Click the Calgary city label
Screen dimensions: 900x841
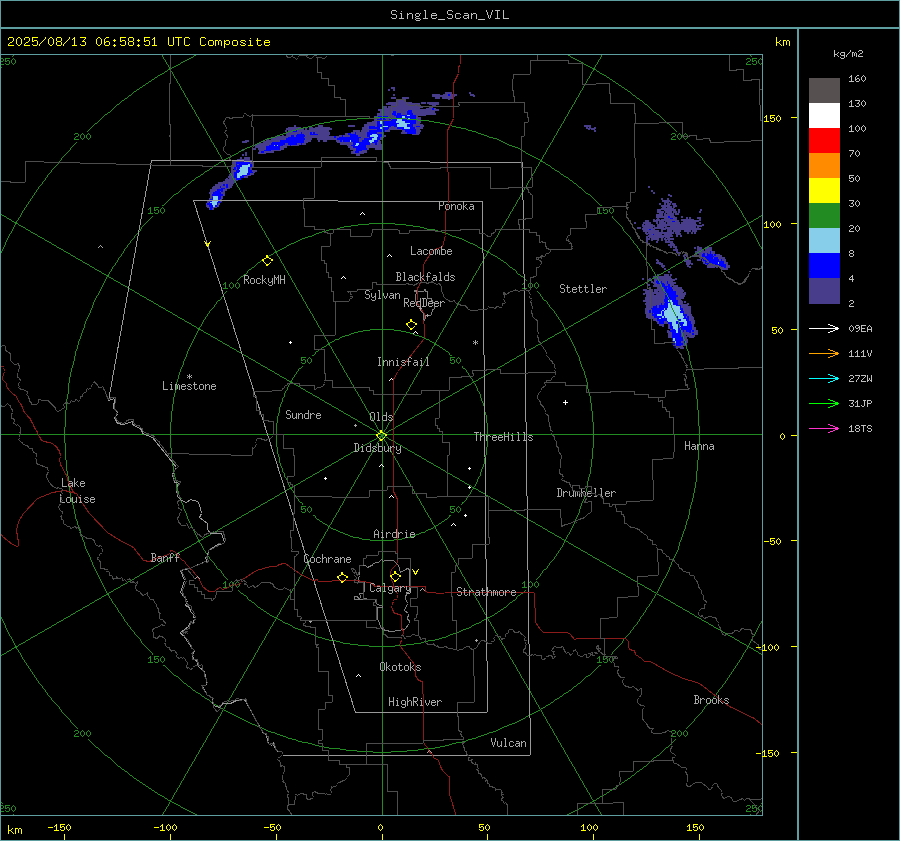390,588
